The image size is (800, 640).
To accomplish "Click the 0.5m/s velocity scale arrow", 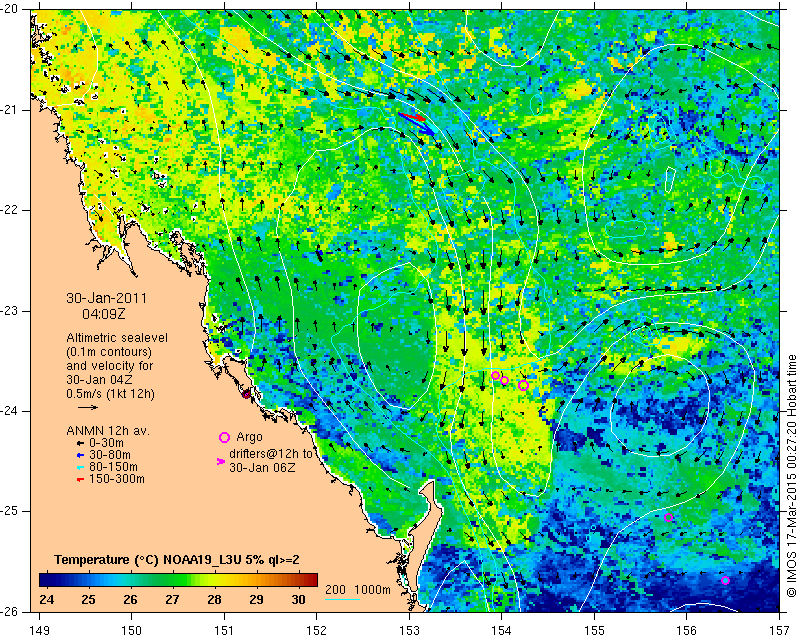I will coord(88,407).
